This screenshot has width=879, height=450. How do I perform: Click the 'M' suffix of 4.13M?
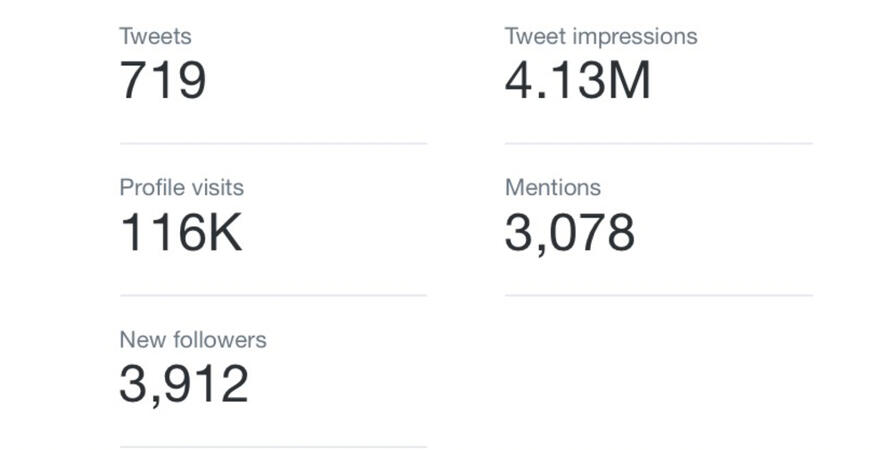[630, 81]
